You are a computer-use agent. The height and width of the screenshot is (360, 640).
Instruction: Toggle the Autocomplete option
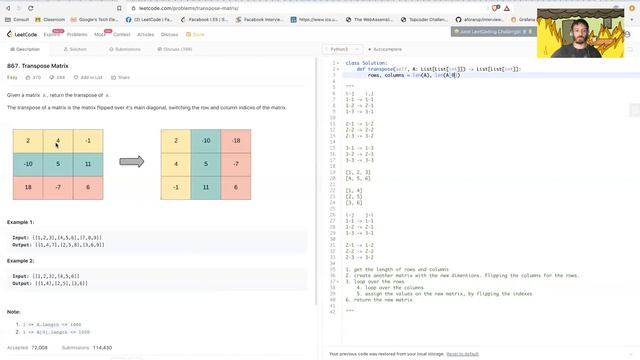385,49
